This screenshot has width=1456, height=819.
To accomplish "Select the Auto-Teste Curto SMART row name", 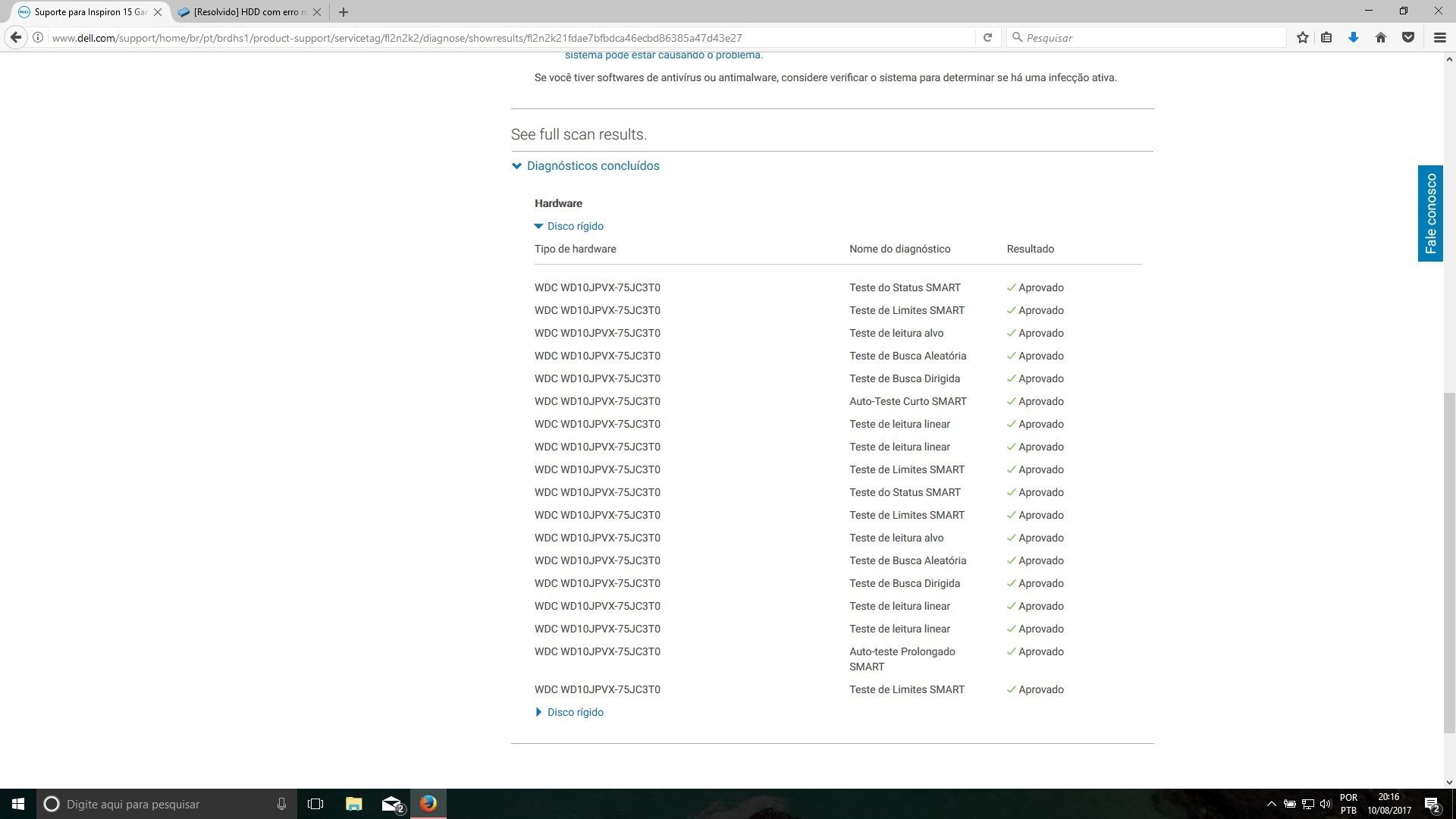I will pyautogui.click(x=908, y=401).
